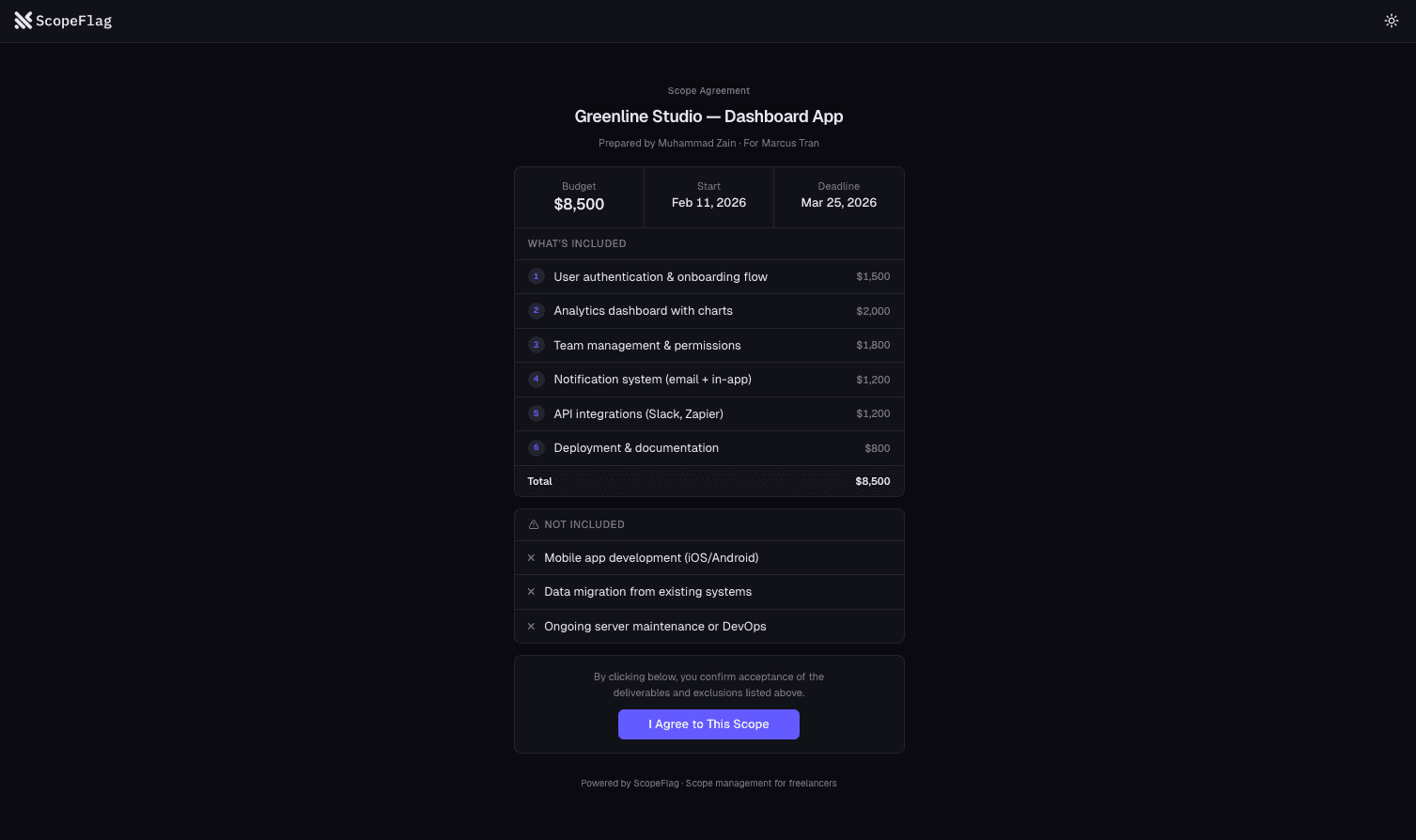
Task: Click badge 3 beside Team management & permissions
Action: pyautogui.click(x=536, y=345)
